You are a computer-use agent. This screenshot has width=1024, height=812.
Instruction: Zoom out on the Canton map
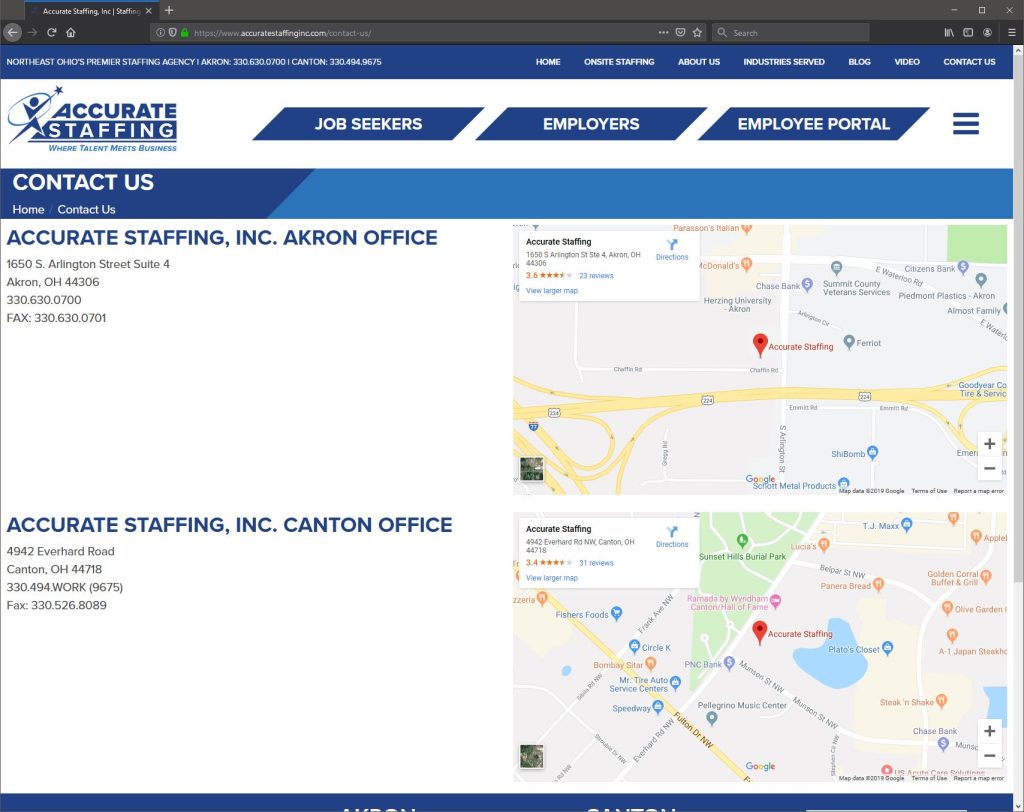coord(989,756)
